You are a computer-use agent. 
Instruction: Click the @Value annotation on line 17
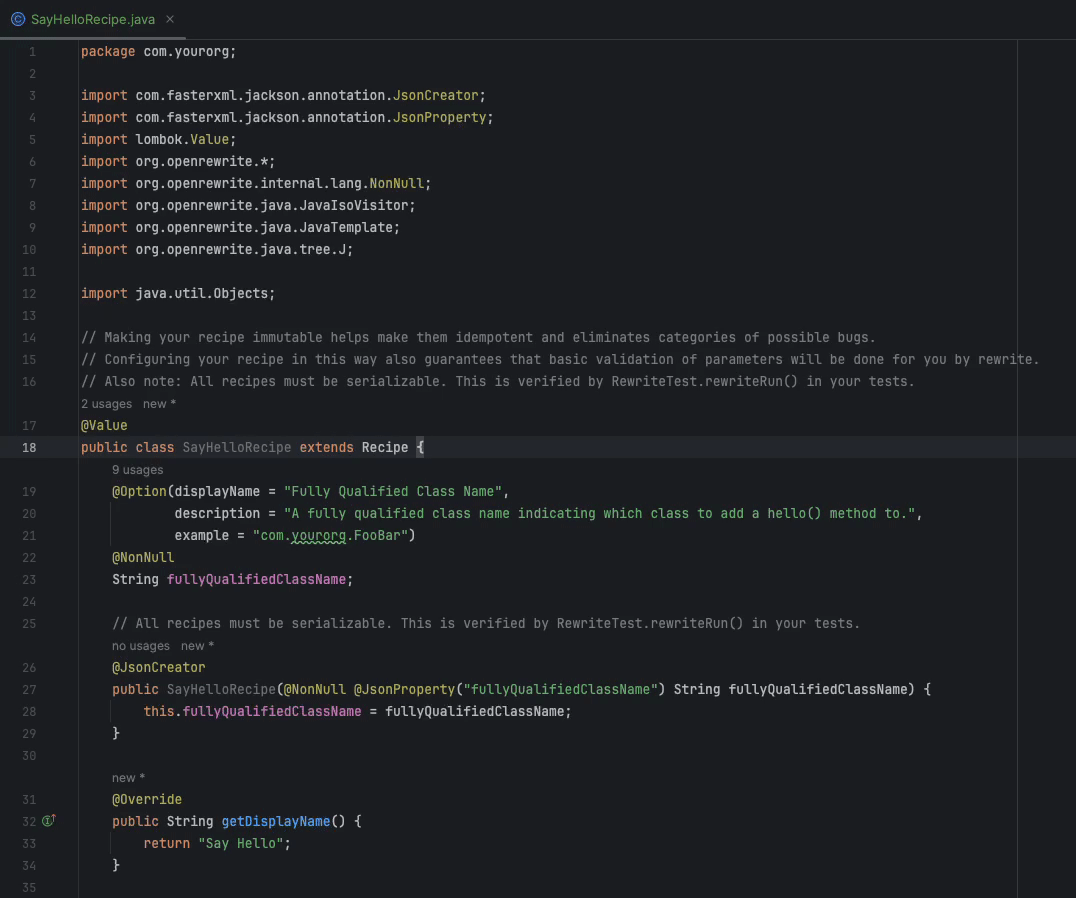tap(104, 425)
